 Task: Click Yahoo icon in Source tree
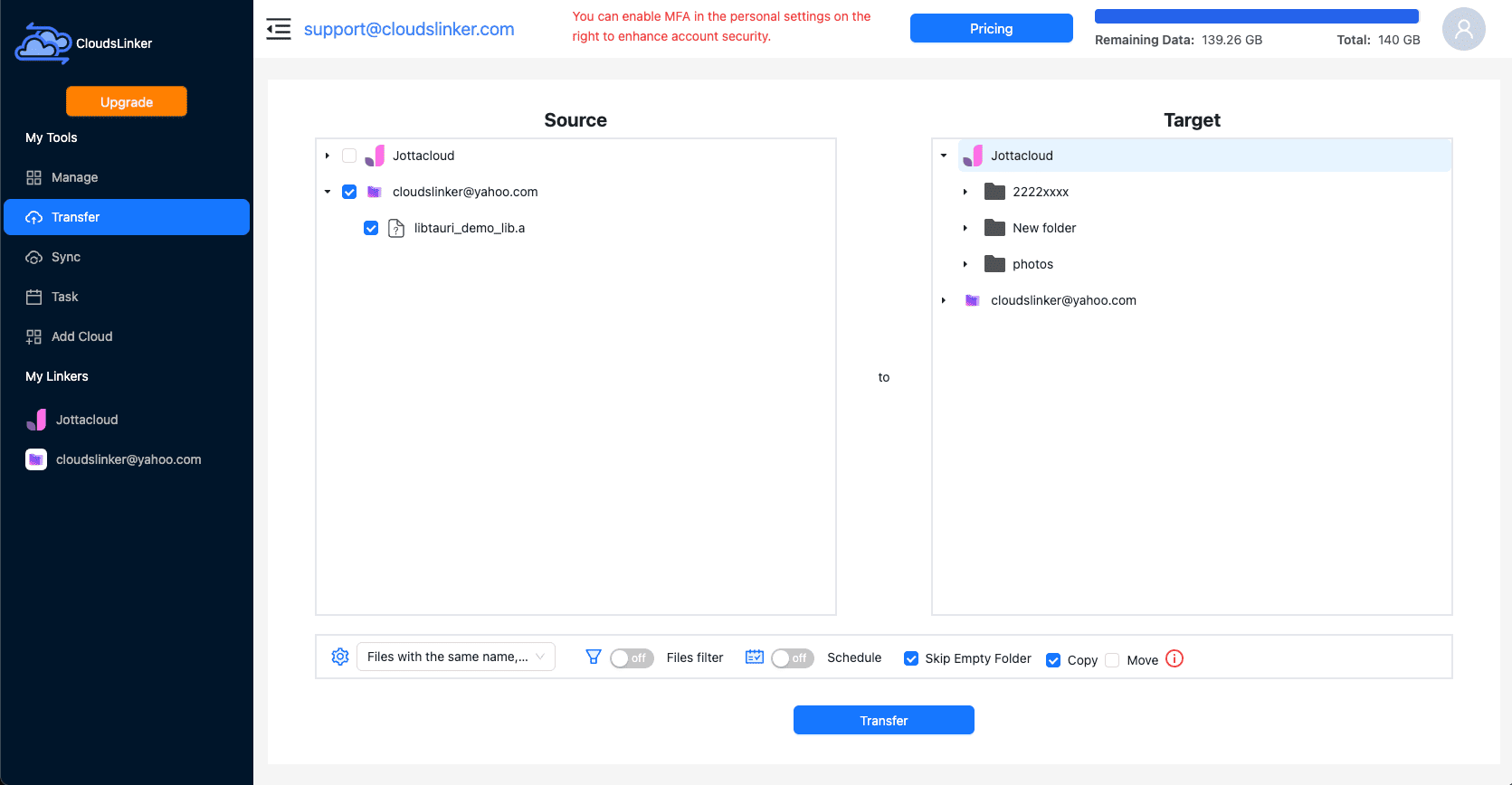point(374,192)
